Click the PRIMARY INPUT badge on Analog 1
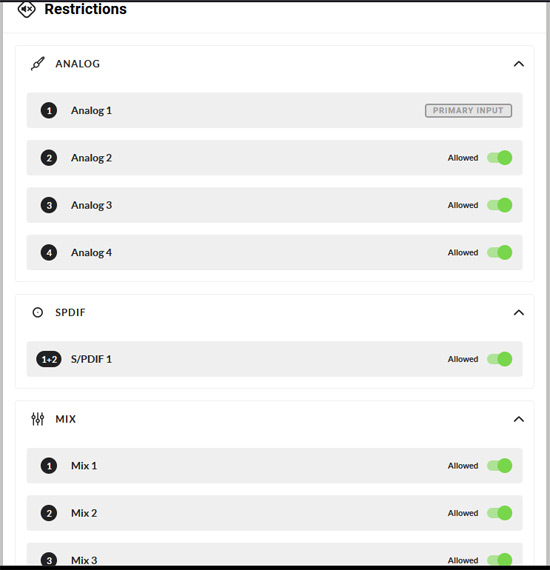This screenshot has height=570, width=550. (x=468, y=111)
